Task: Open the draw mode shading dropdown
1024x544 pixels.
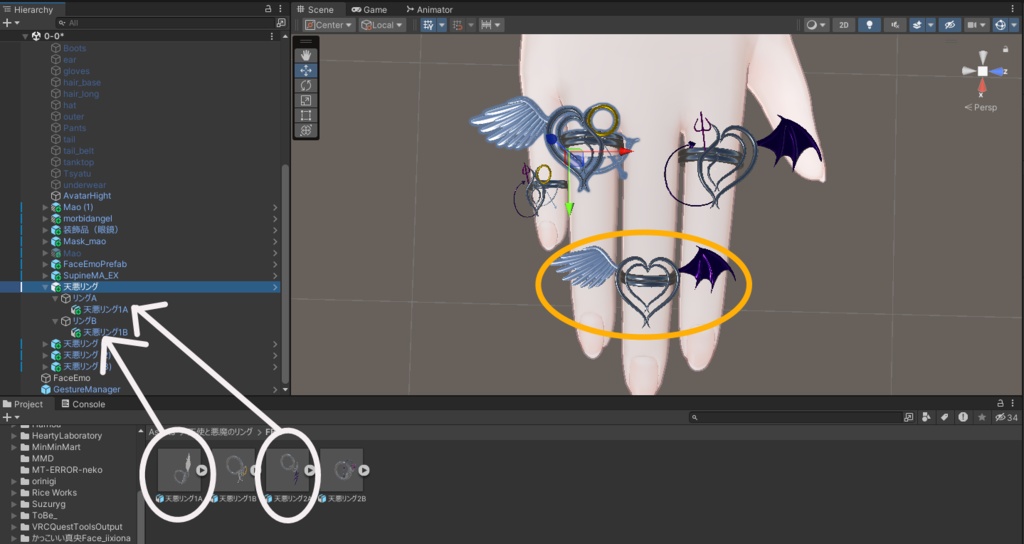Action: click(816, 25)
